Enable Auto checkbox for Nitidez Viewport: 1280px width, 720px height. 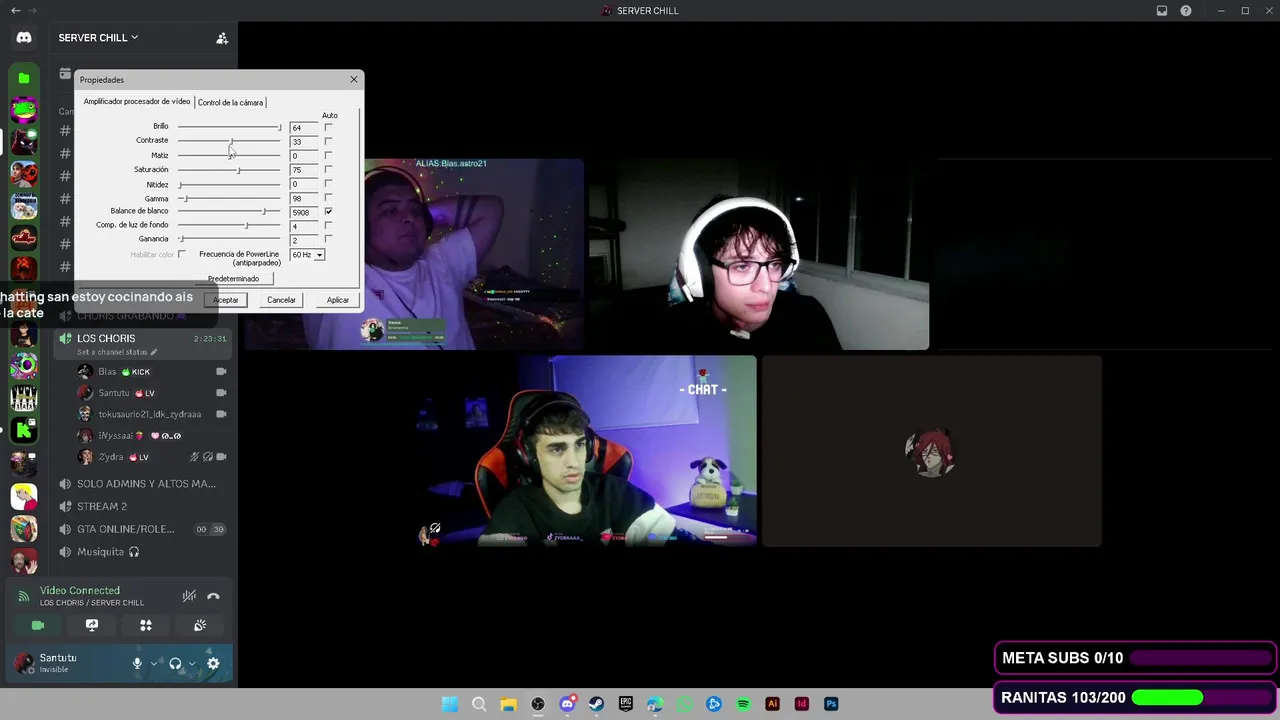click(x=328, y=184)
